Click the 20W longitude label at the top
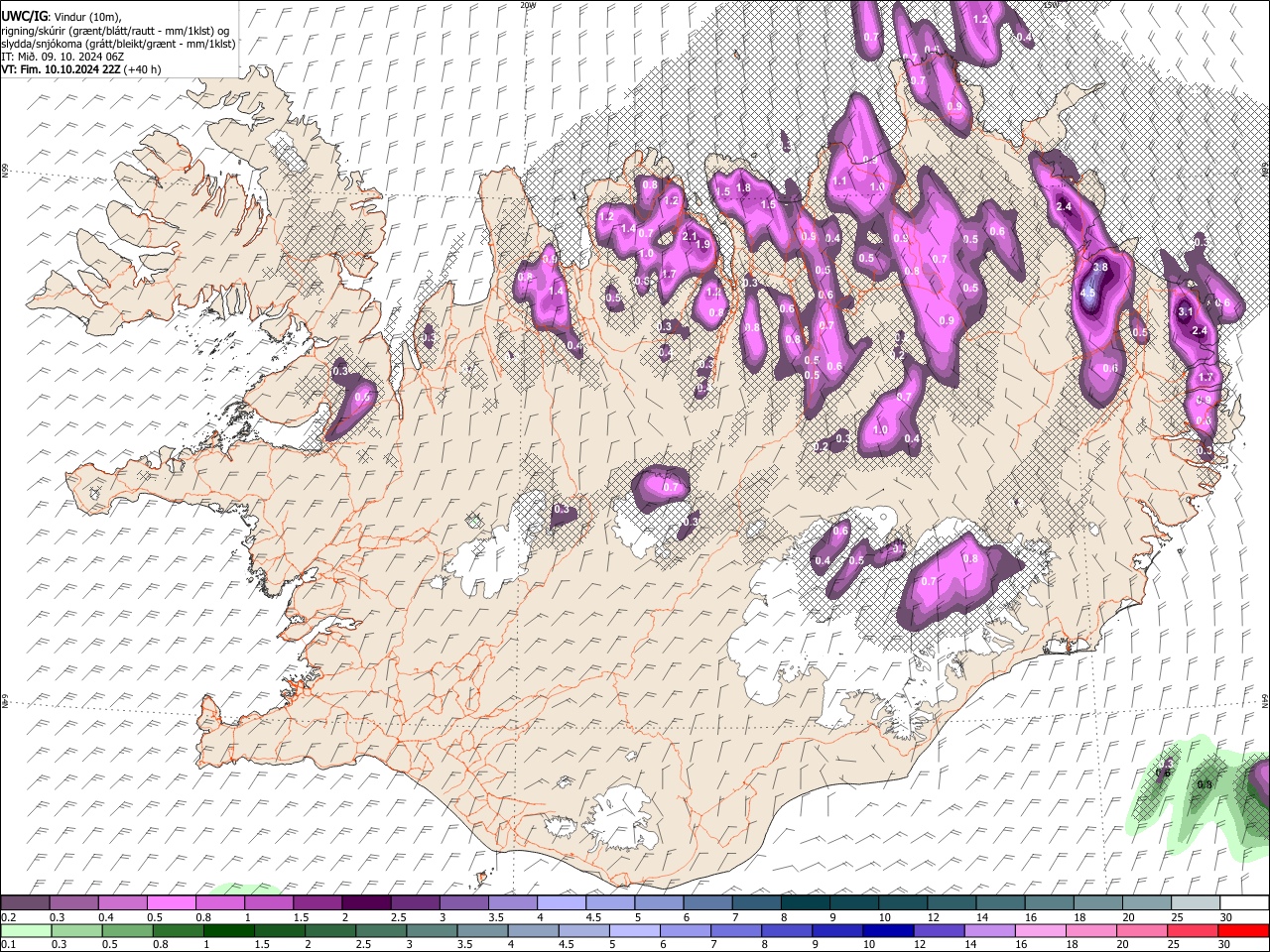 click(527, 5)
